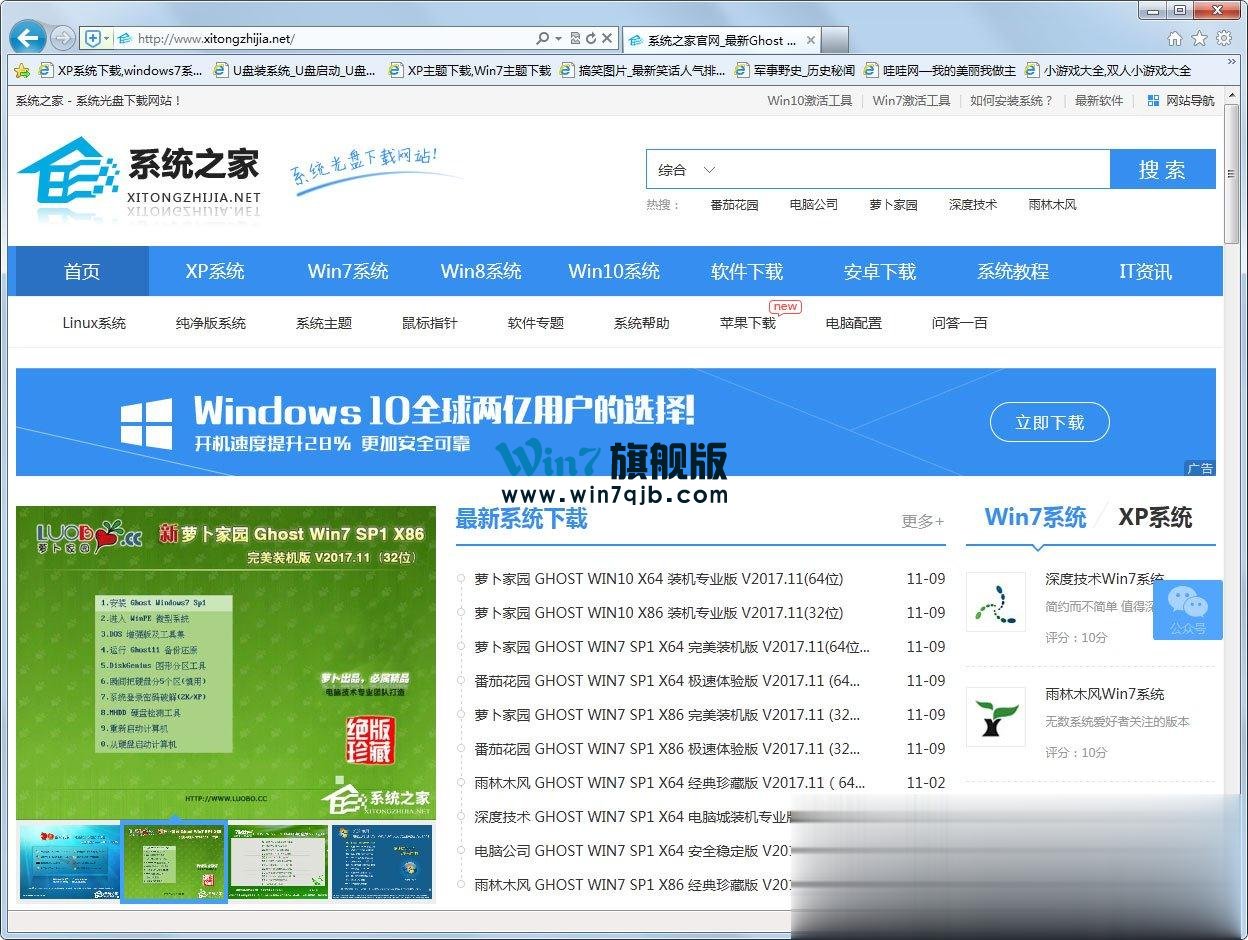Open the Win10激活工具 top link
1248x940 pixels.
pos(810,101)
